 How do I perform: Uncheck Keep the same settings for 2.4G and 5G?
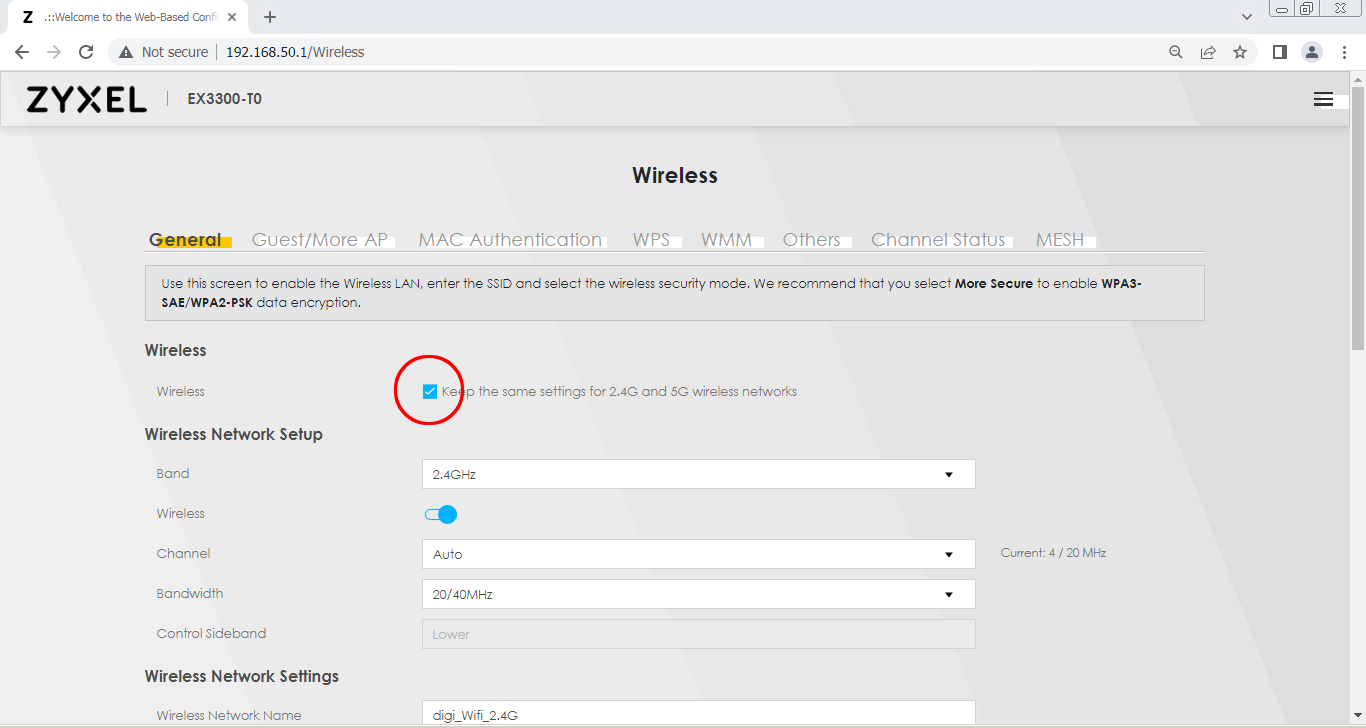(x=430, y=391)
